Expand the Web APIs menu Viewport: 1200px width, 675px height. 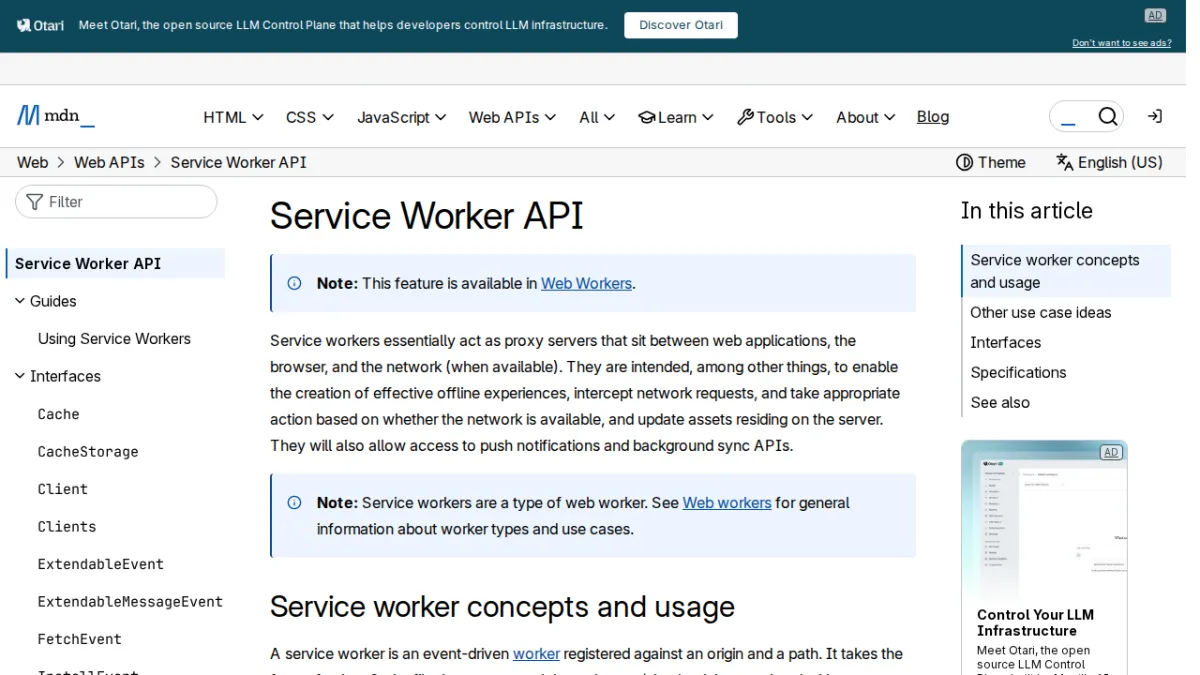[x=513, y=117]
